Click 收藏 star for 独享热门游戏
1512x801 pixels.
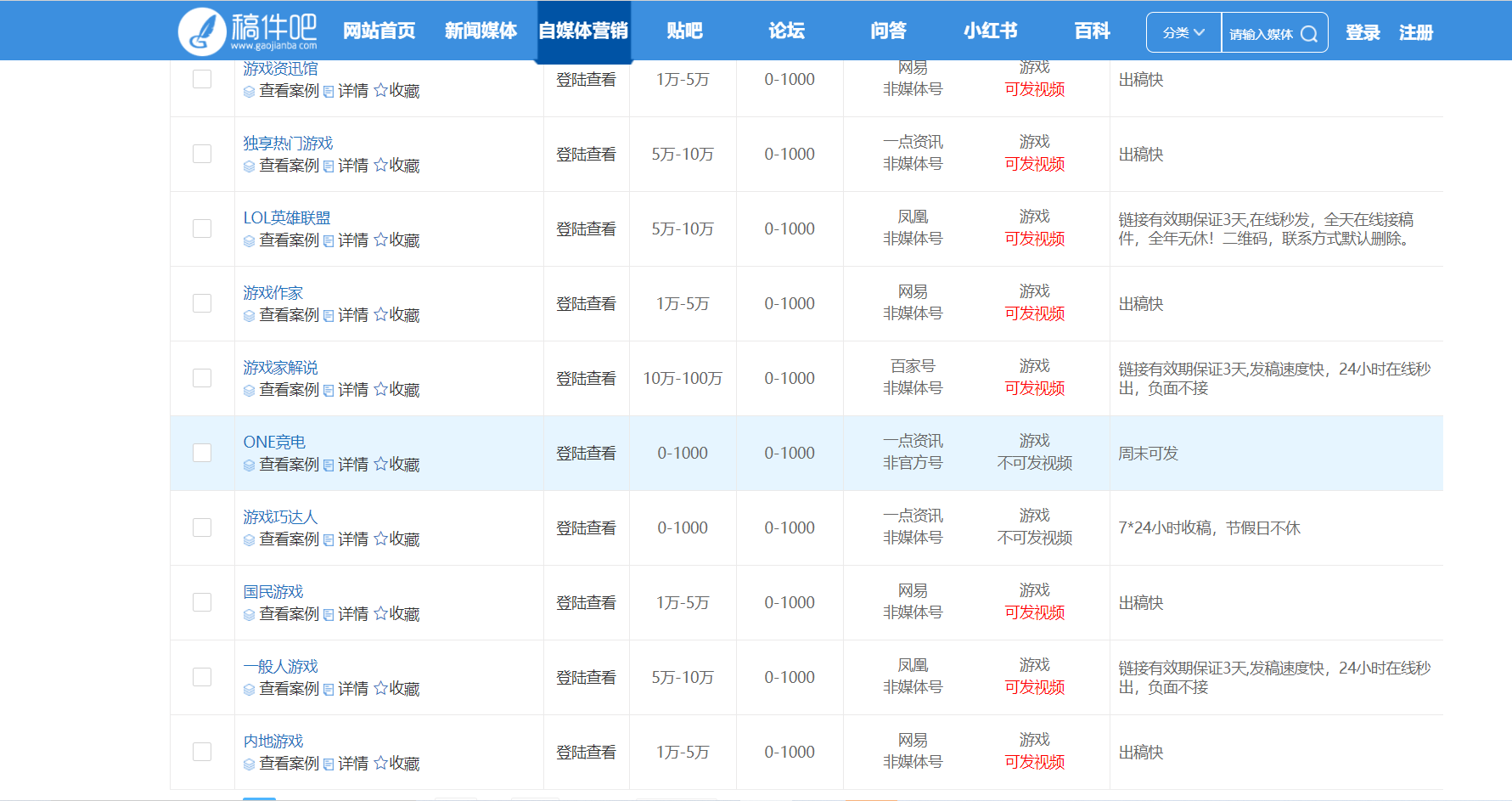396,166
